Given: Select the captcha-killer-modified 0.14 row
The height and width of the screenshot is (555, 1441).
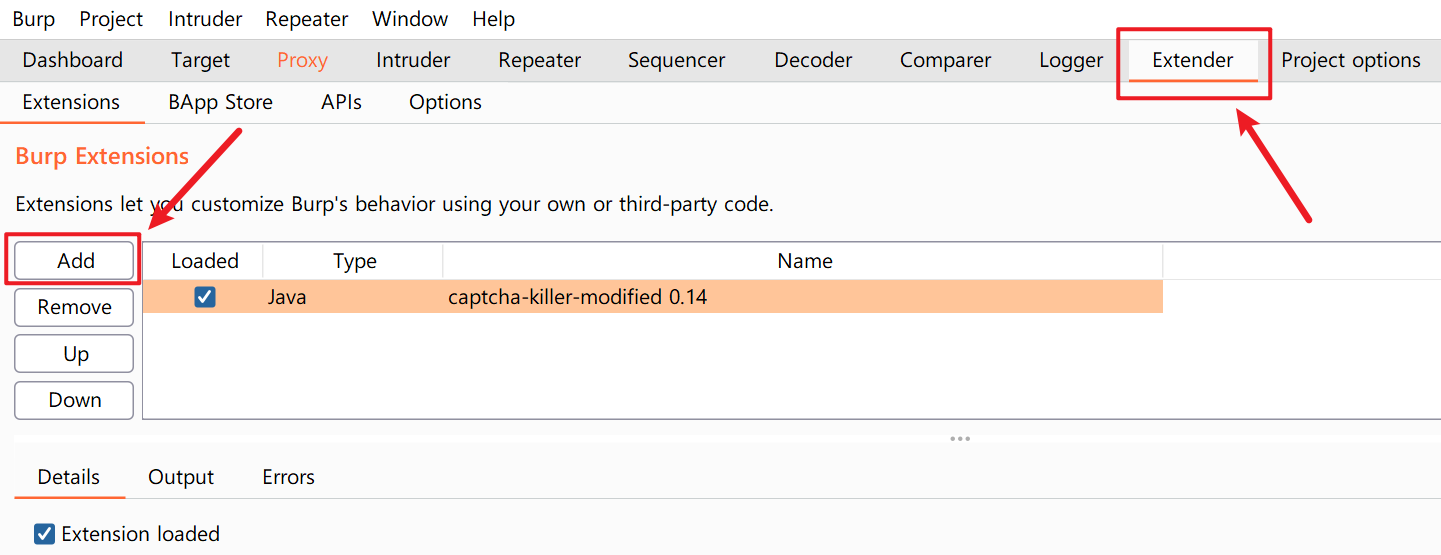Looking at the screenshot, I should click(x=653, y=297).
